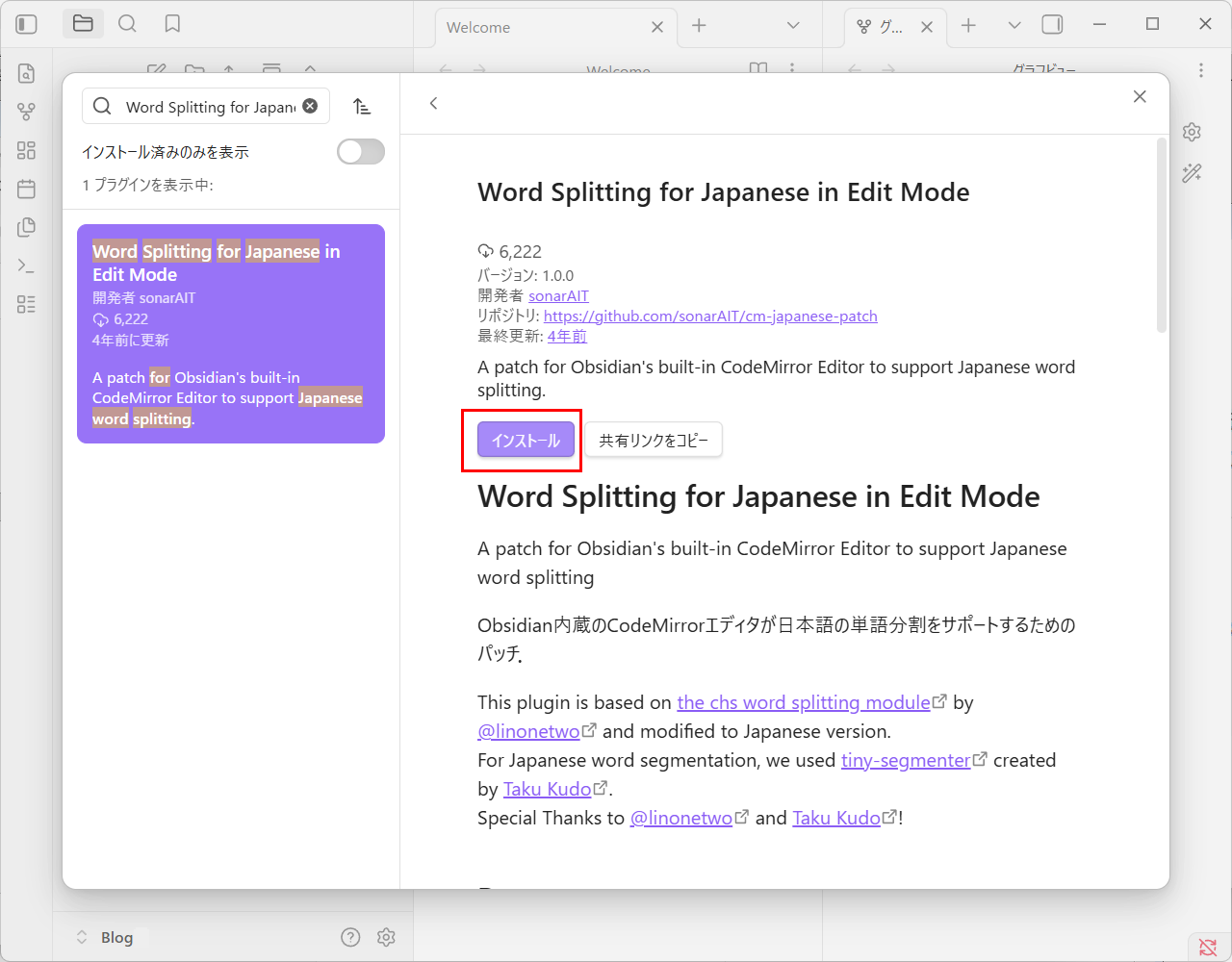Clear the plugin search field

310,107
